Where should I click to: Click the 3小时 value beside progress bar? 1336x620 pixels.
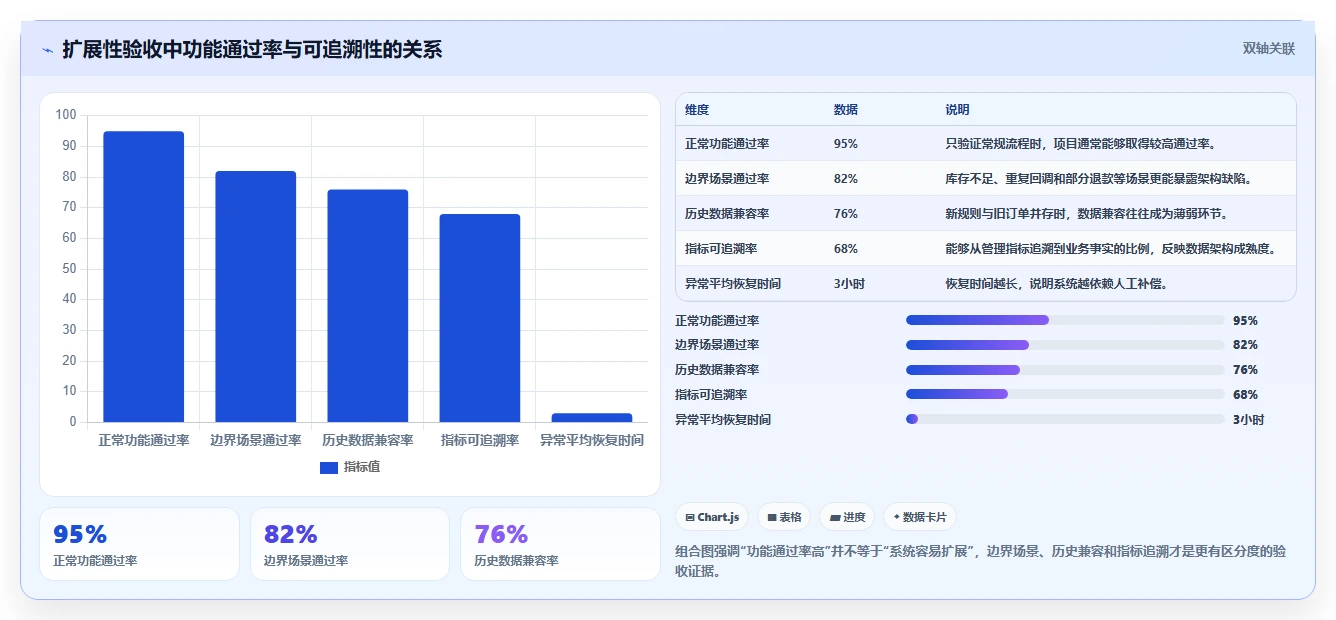[1248, 420]
